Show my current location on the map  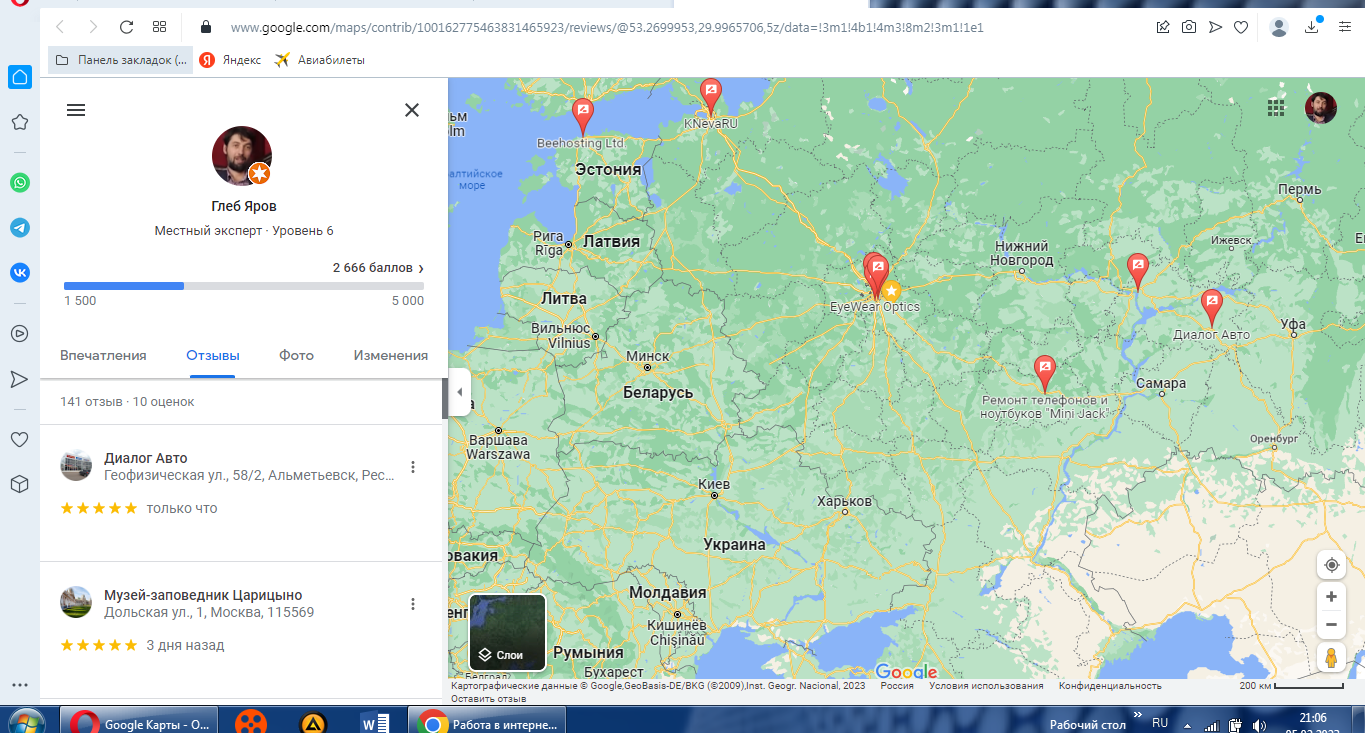[1331, 565]
